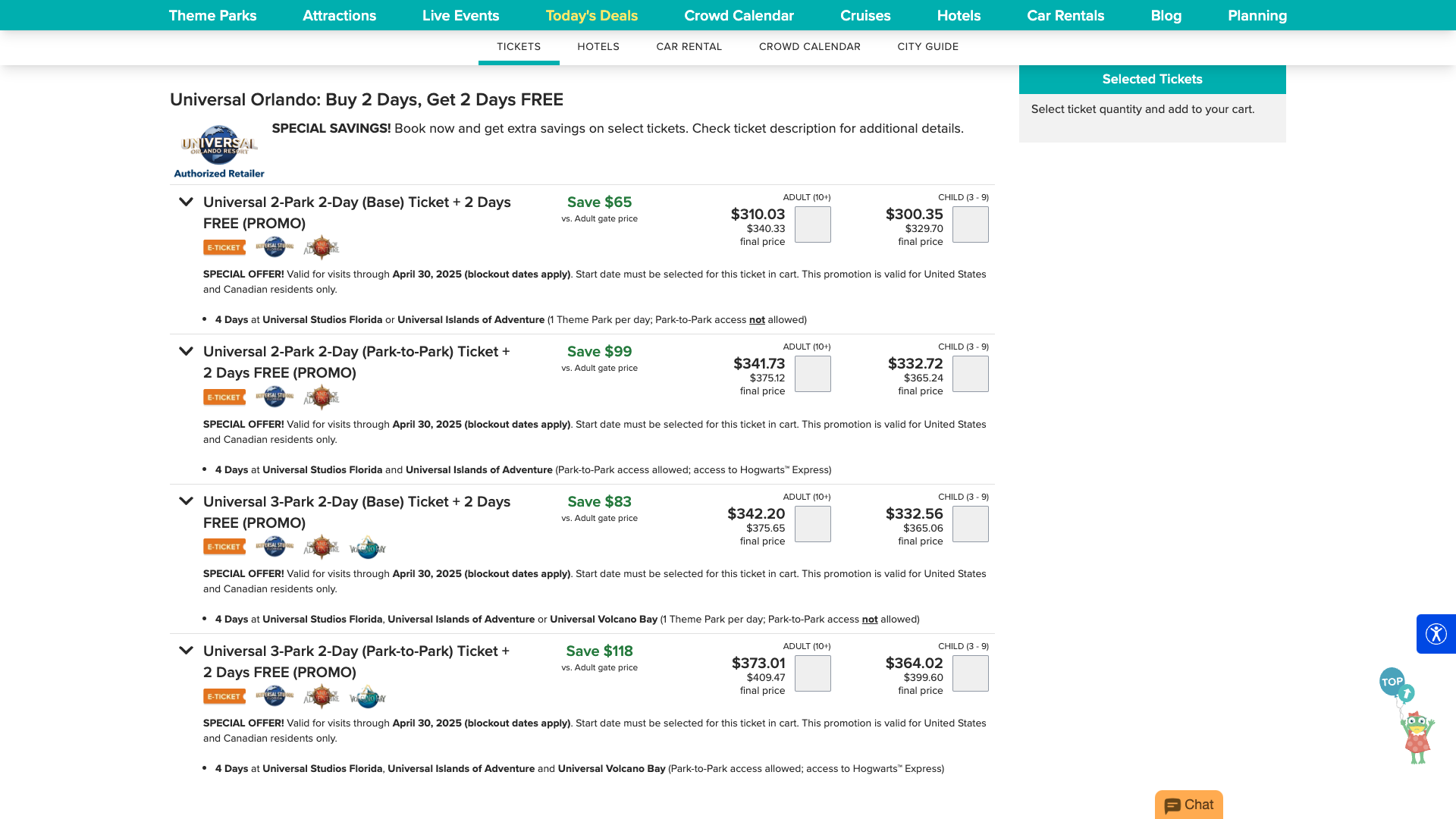Click the $310.03 adult price
The height and width of the screenshot is (819, 1456).
click(758, 215)
